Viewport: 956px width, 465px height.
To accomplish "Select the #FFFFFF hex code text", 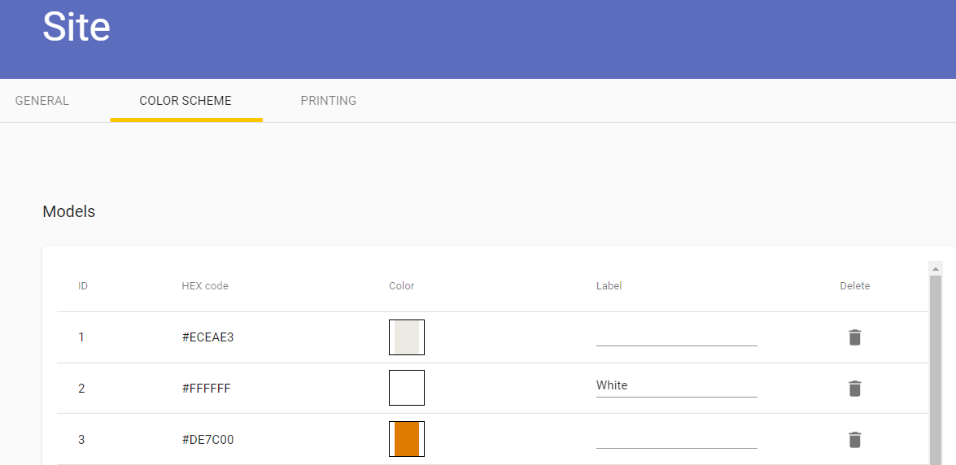I will 206,388.
